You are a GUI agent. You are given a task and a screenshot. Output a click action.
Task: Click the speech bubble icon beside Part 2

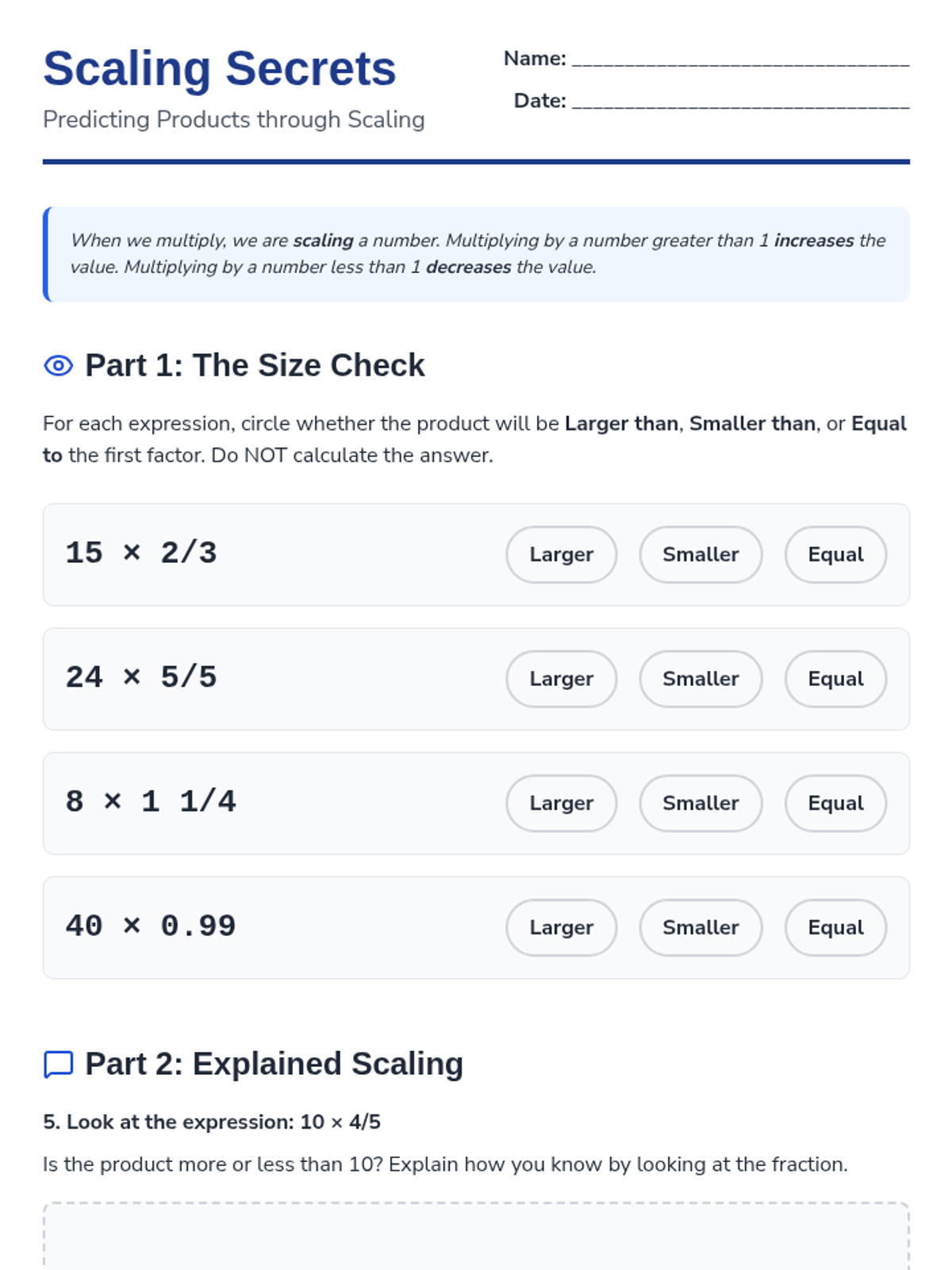click(58, 1064)
